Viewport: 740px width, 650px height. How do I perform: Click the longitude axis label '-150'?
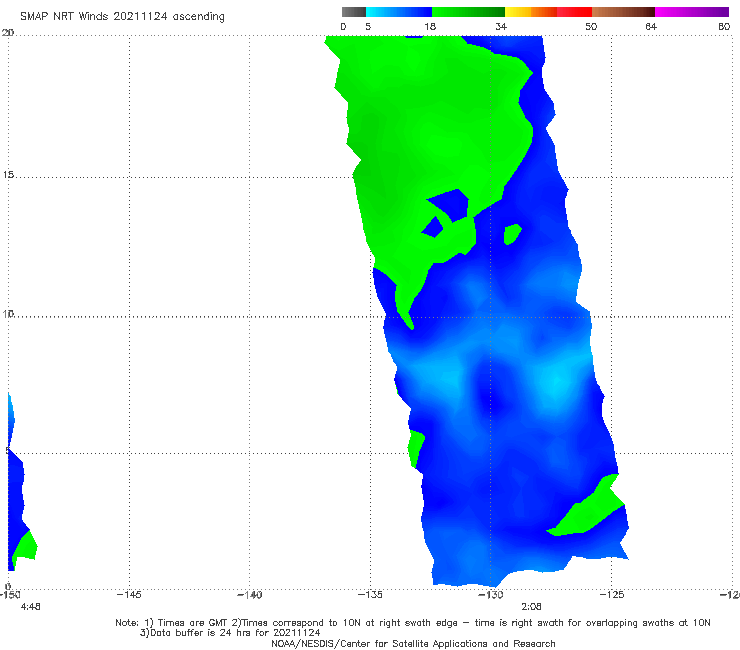tap(10, 595)
